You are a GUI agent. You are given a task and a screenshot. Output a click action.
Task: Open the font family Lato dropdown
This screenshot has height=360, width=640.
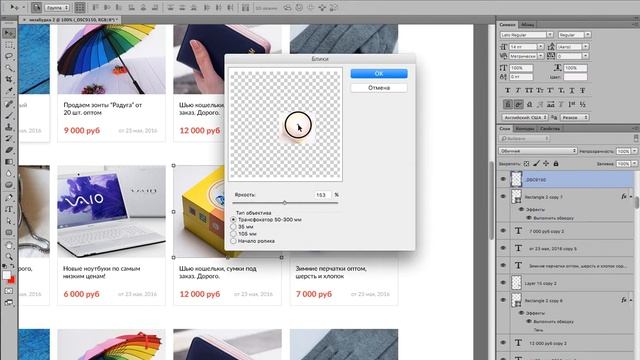(x=550, y=35)
